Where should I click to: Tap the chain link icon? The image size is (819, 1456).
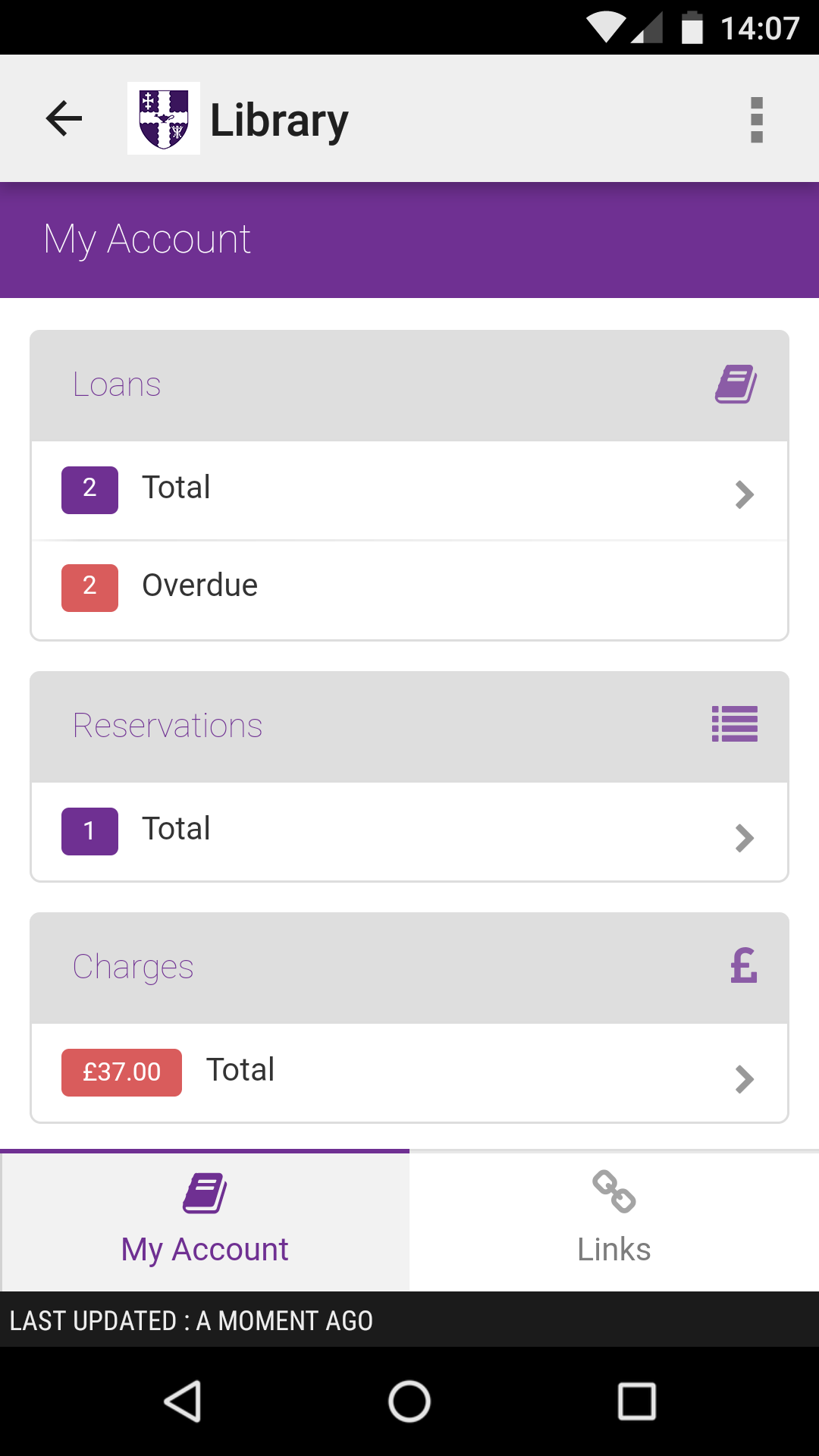point(613,1191)
